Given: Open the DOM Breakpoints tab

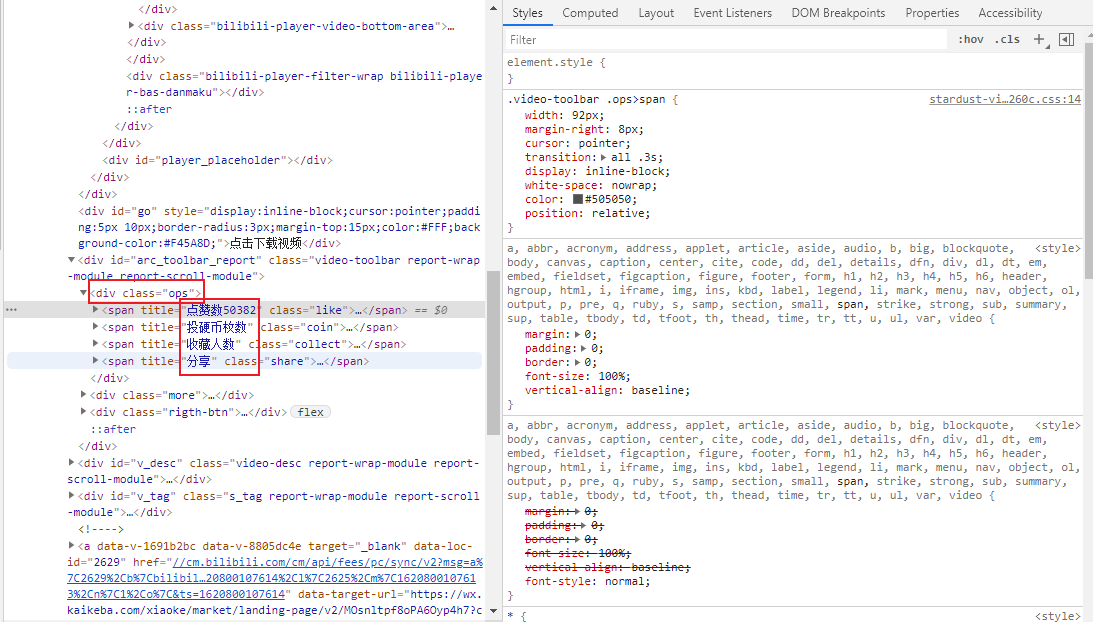Looking at the screenshot, I should point(838,13).
